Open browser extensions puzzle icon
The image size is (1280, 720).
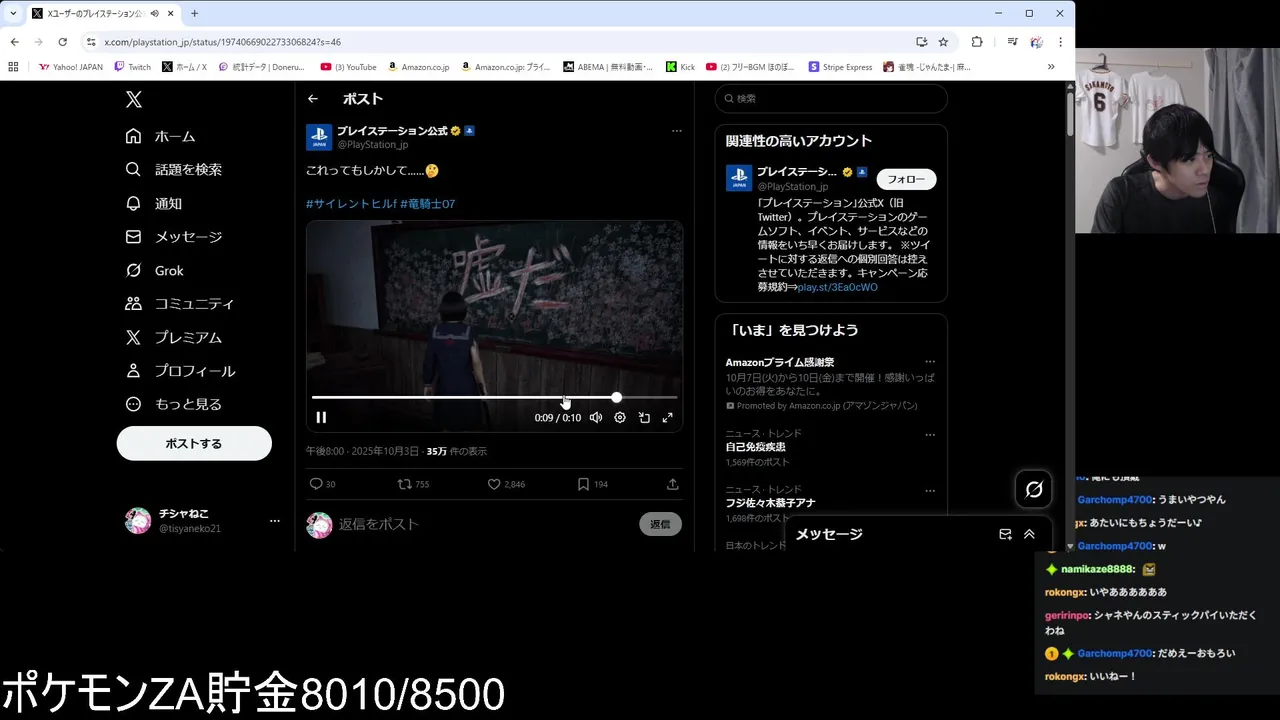click(977, 42)
